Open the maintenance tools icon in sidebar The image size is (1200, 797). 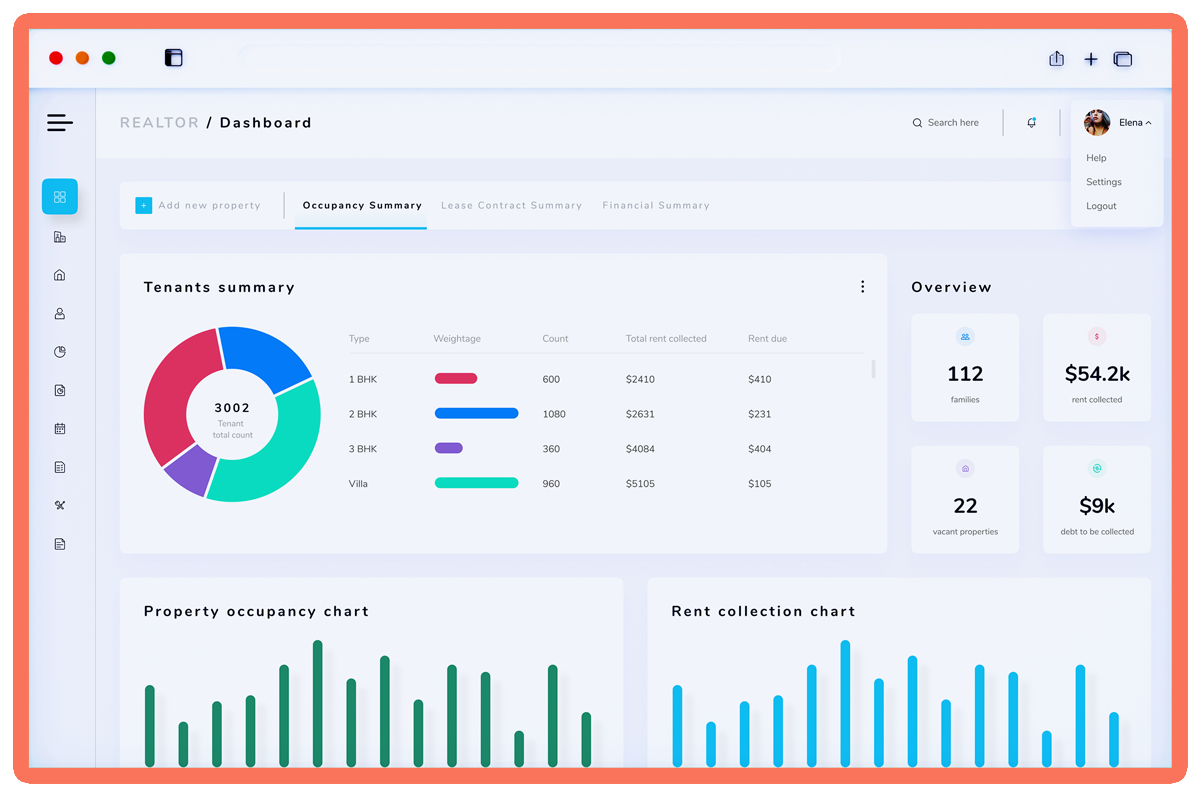pos(59,505)
